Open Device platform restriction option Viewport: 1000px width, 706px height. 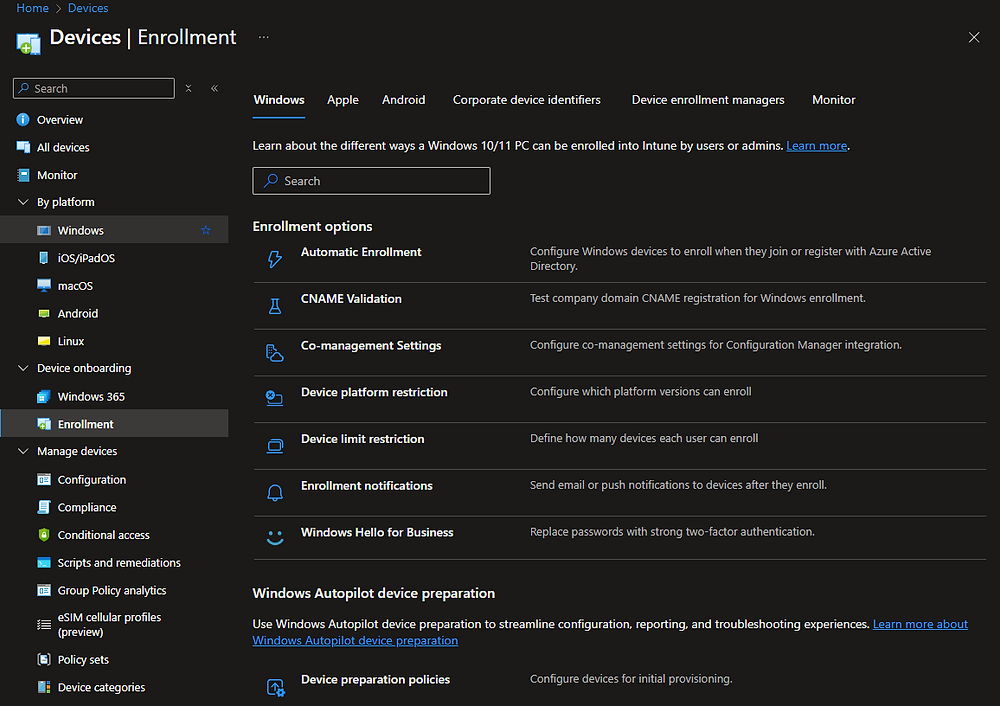[x=374, y=392]
